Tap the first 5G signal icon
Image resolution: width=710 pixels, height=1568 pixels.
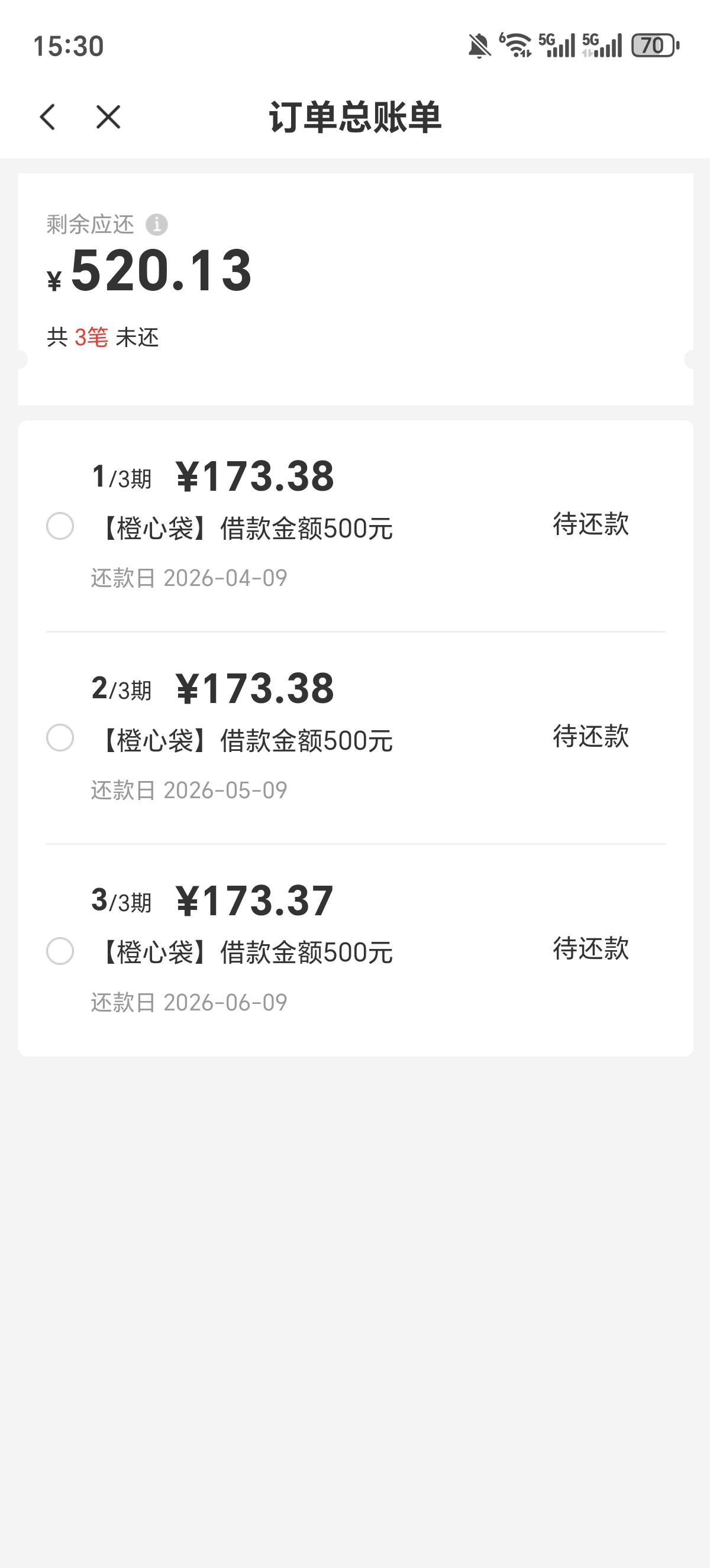557,46
